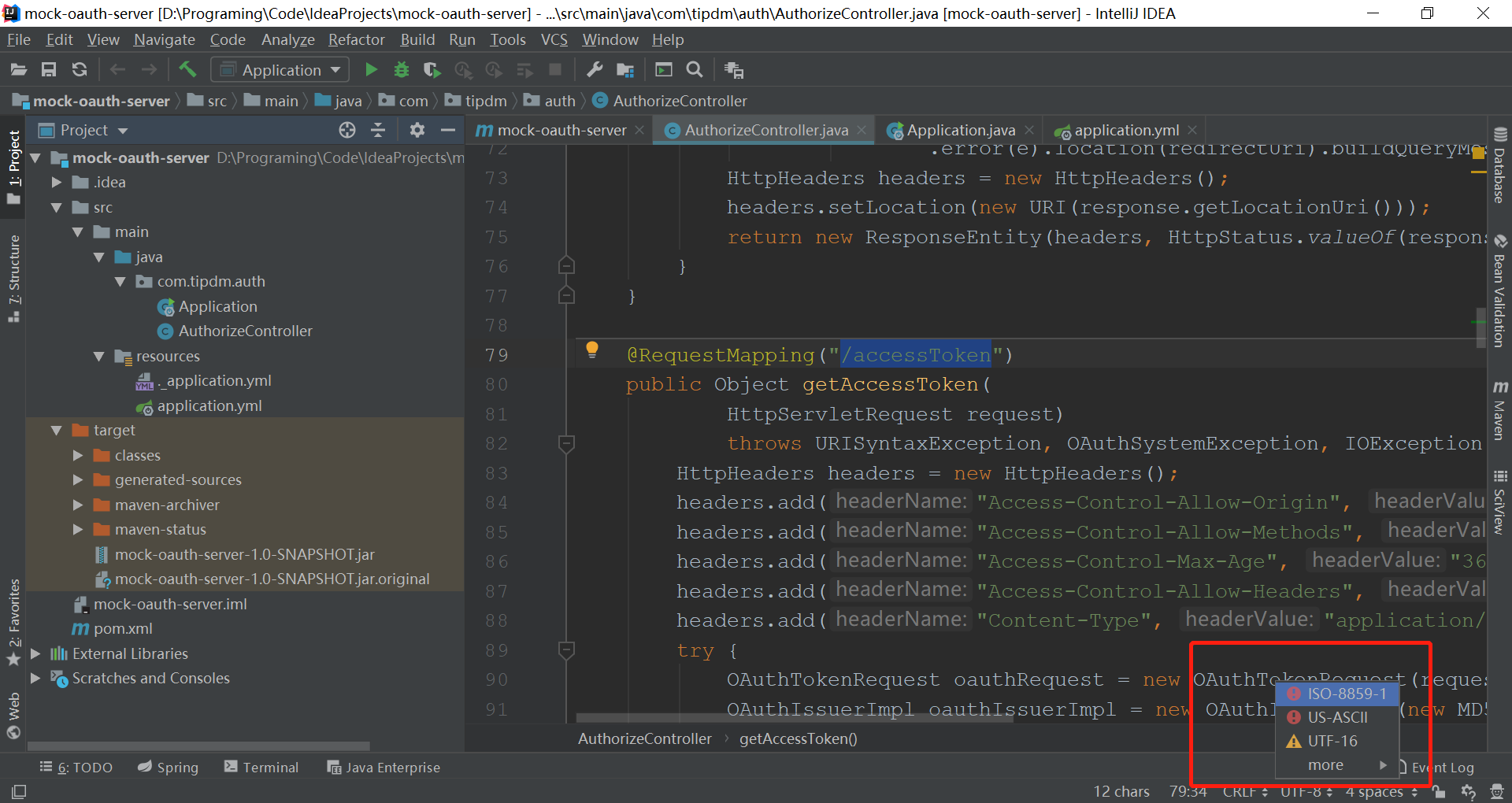Viewport: 1512px width, 803px height.
Task: Open Project panel gear settings
Action: click(x=417, y=130)
